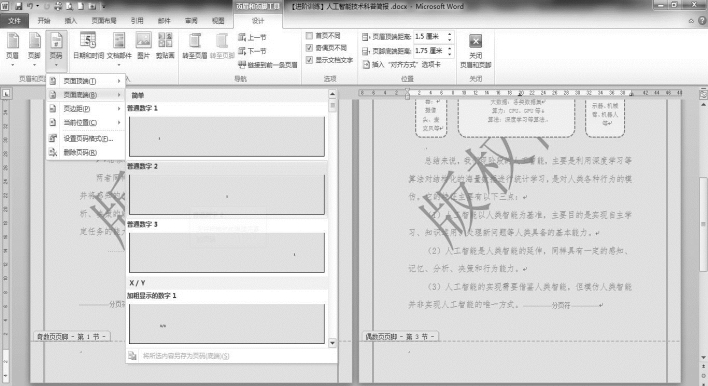Screen dimensions: 708x386
Task: Insert a 图片 picture via ribbon icon
Action: click(144, 46)
